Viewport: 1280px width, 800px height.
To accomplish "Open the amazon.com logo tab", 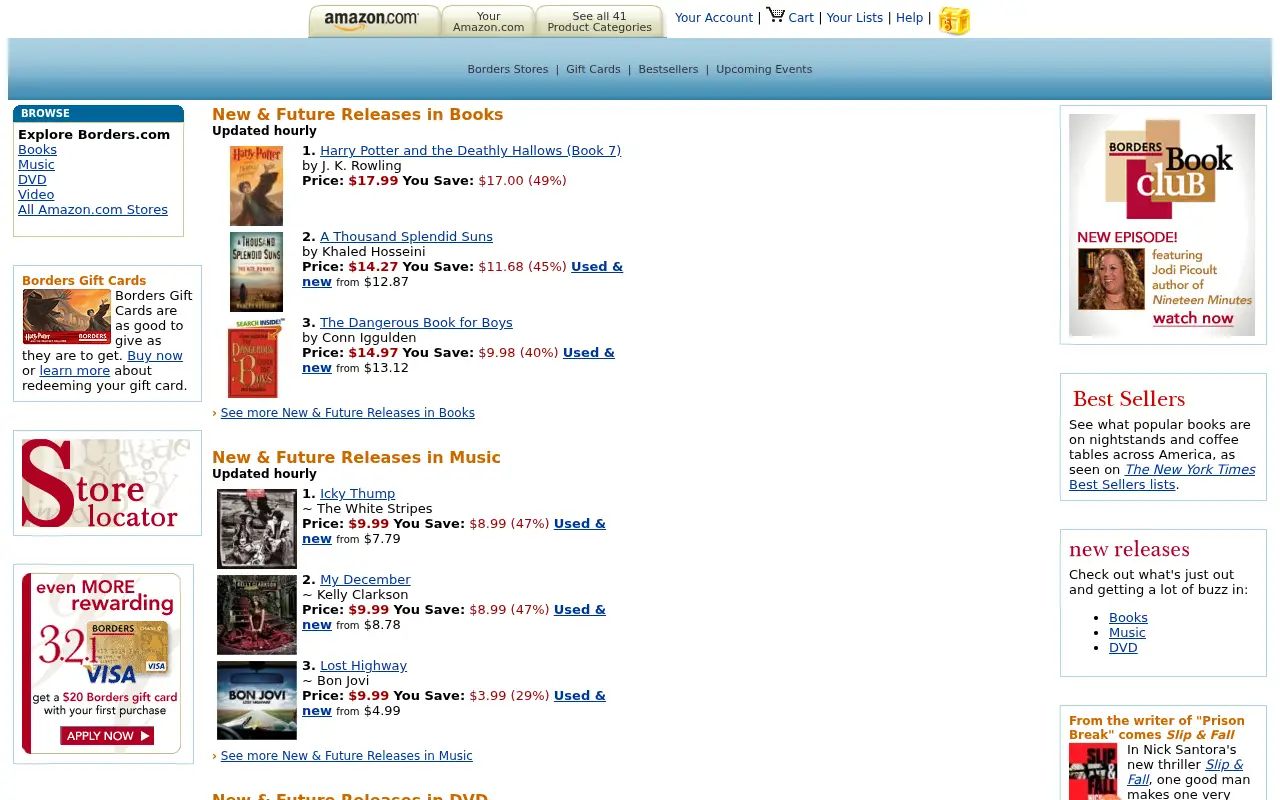I will click(x=374, y=21).
